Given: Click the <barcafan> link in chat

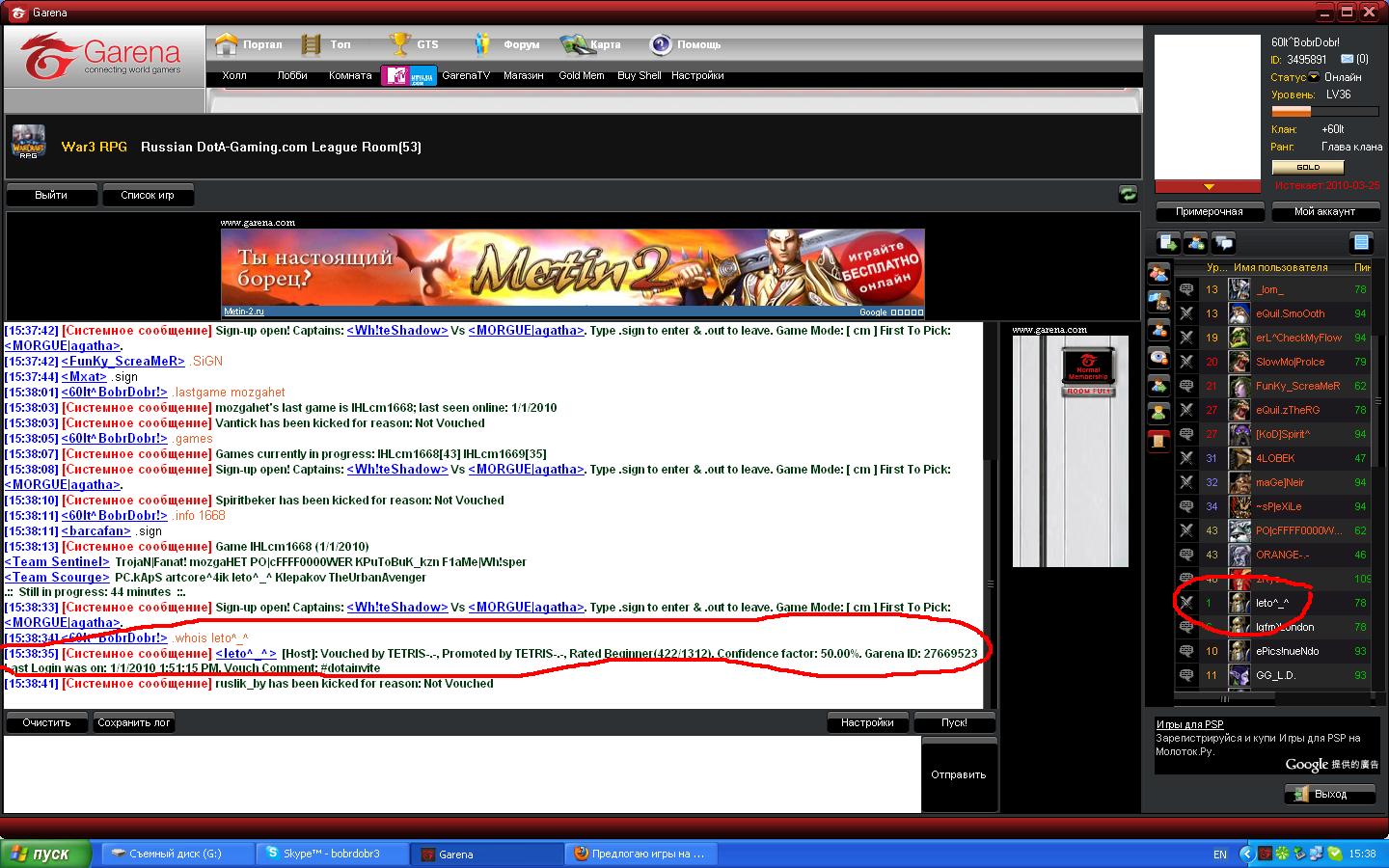Looking at the screenshot, I should tap(95, 530).
